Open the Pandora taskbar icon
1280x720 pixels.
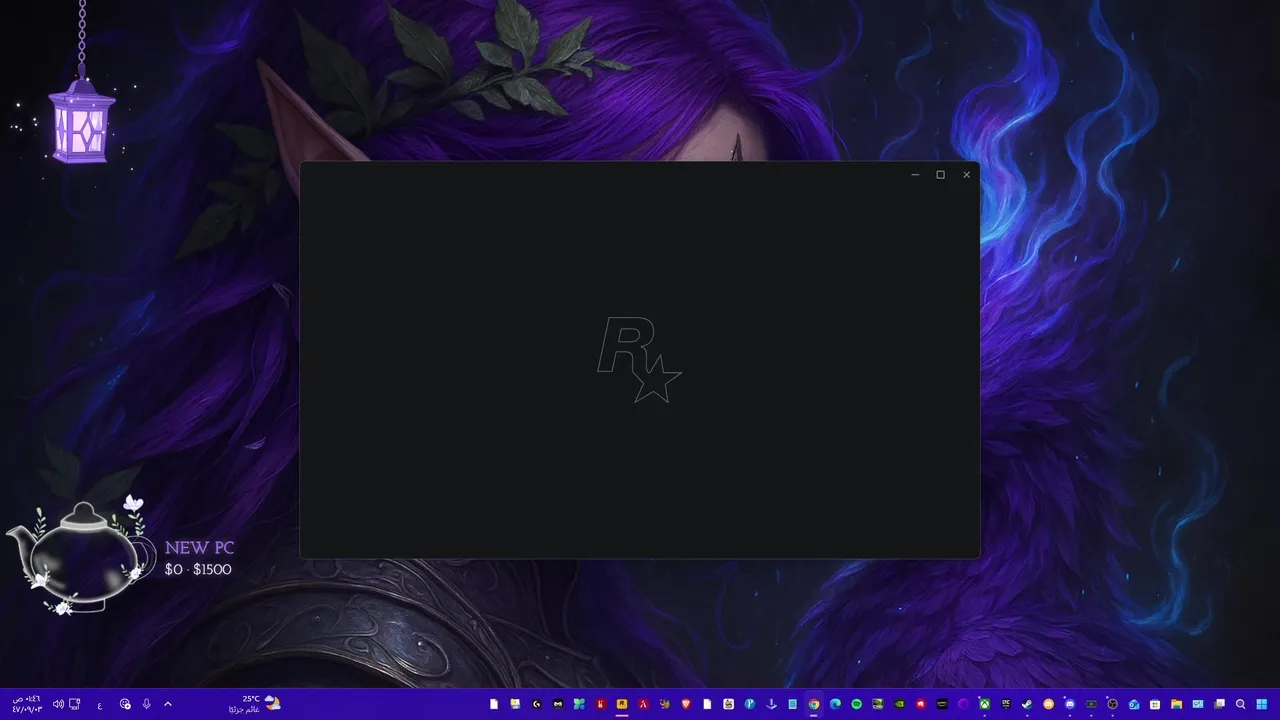749,704
